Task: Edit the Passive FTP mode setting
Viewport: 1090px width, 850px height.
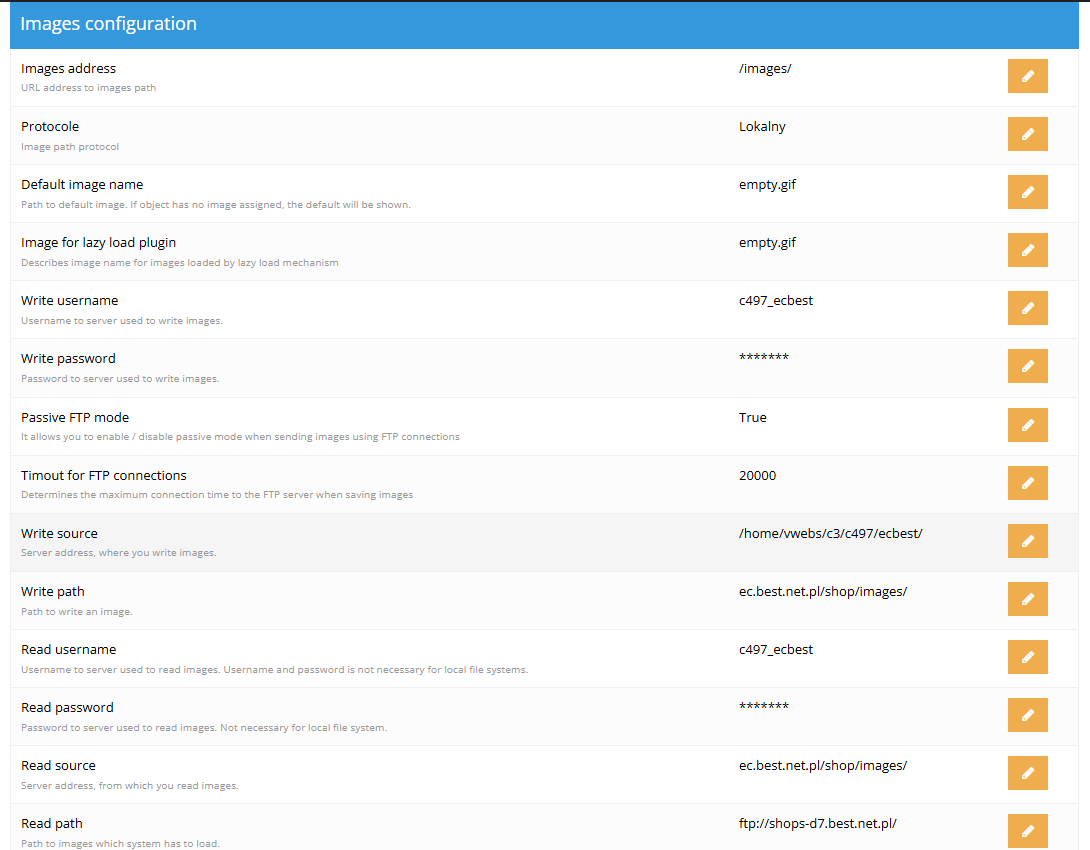Action: coord(1027,425)
